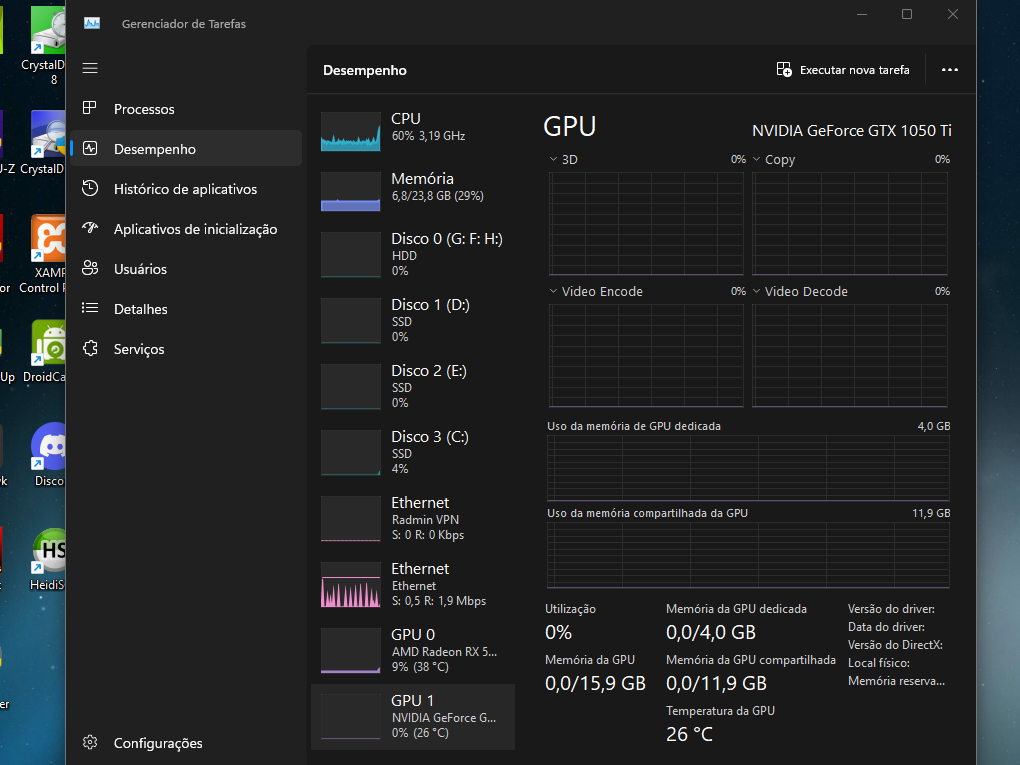Screen dimensions: 1020x765
Task: Click the Data do driver label
Action: [886, 627]
